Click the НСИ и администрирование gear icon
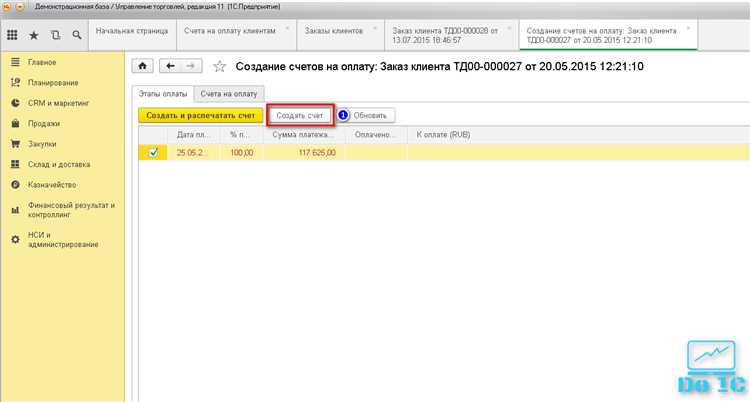 pyautogui.click(x=15, y=239)
